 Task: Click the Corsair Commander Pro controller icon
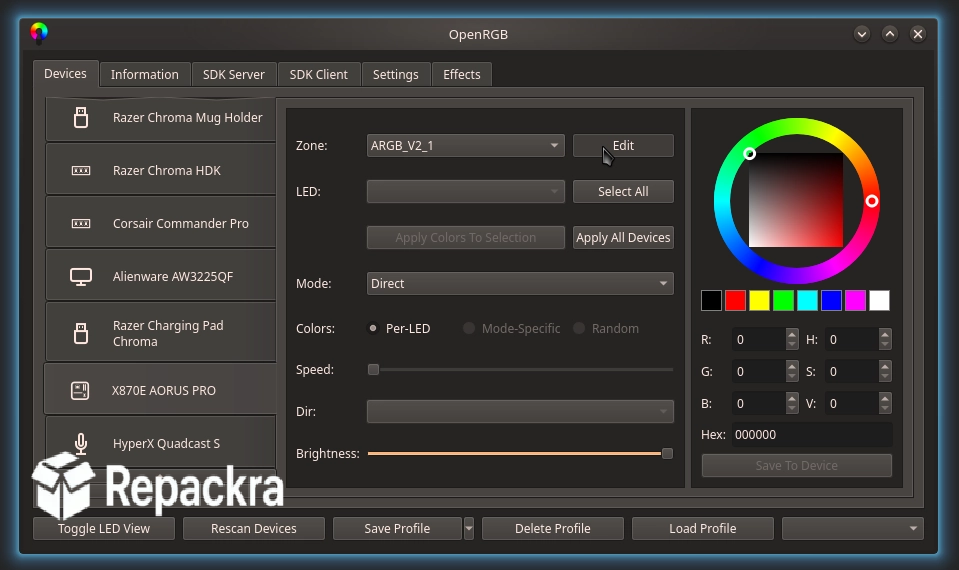(x=81, y=223)
